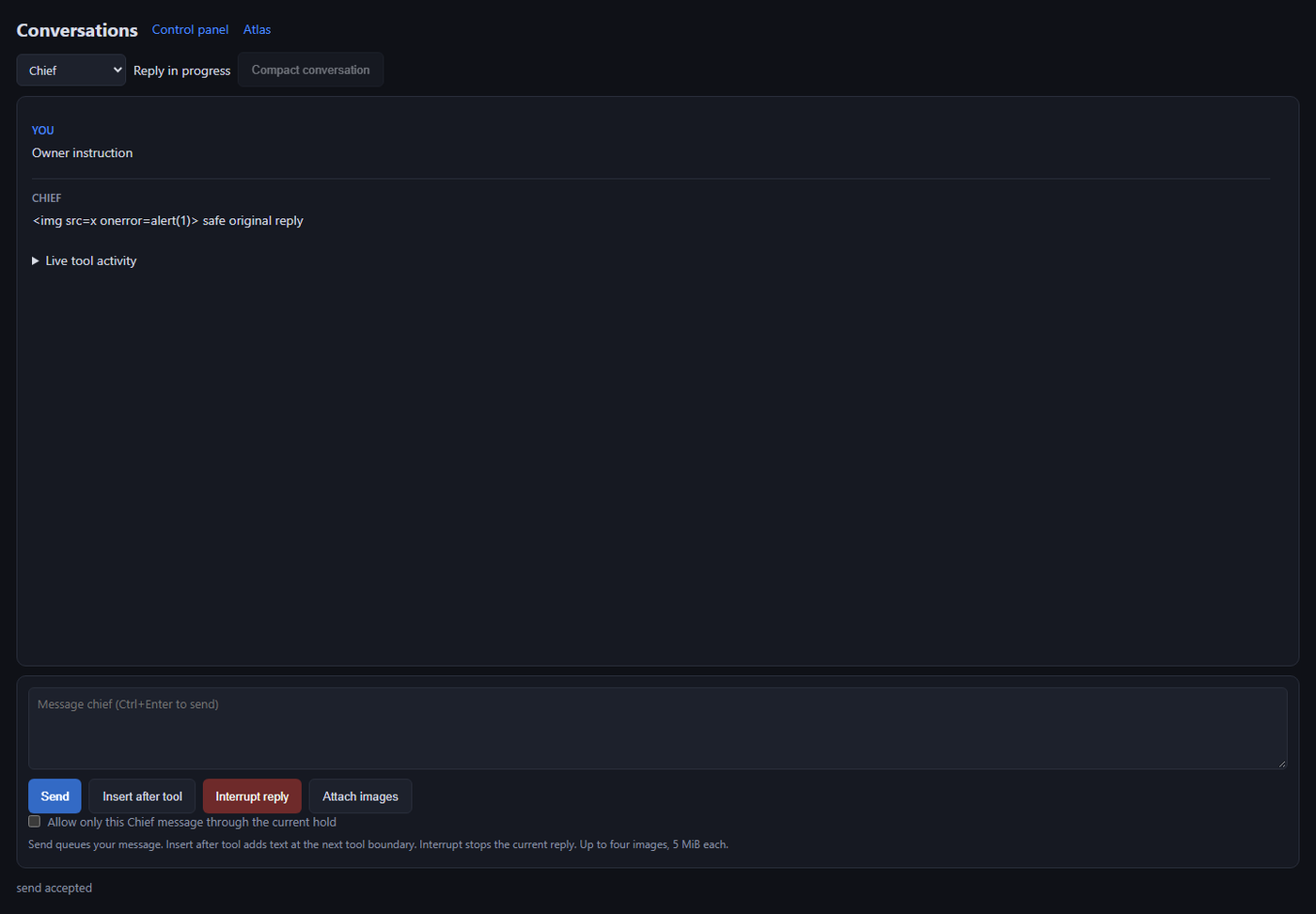The height and width of the screenshot is (914, 1316).
Task: Open the Chief conversation dropdown
Action: (x=71, y=71)
